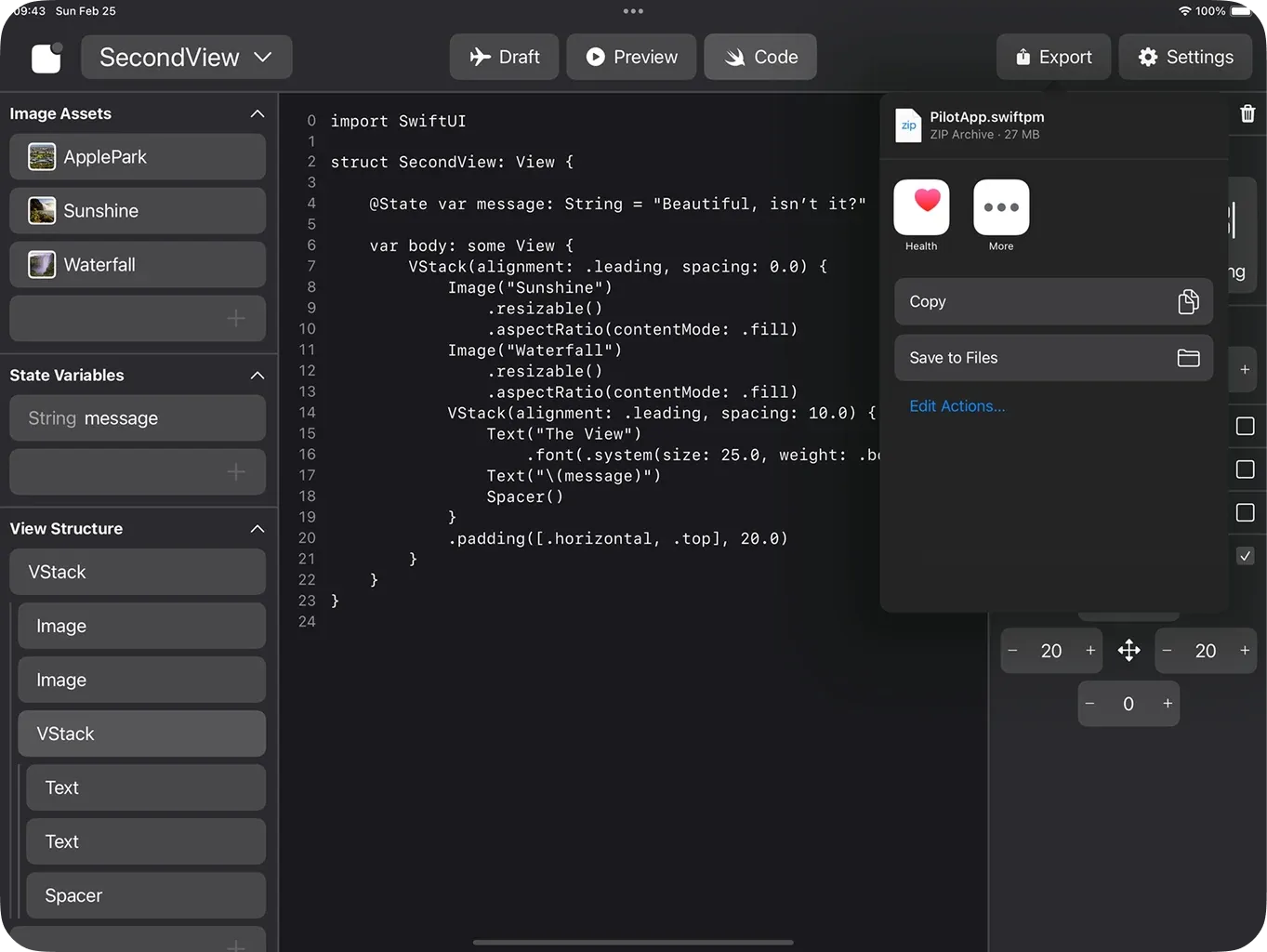
Task: Switch to Draft mode
Action: coord(504,57)
